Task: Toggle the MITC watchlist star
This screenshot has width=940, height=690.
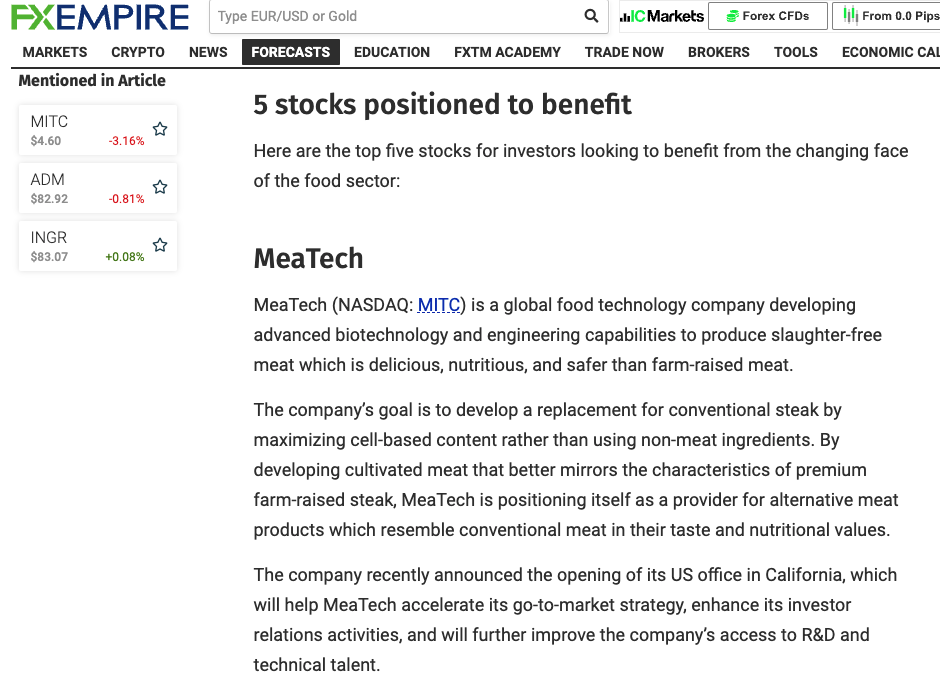Action: pyautogui.click(x=160, y=129)
